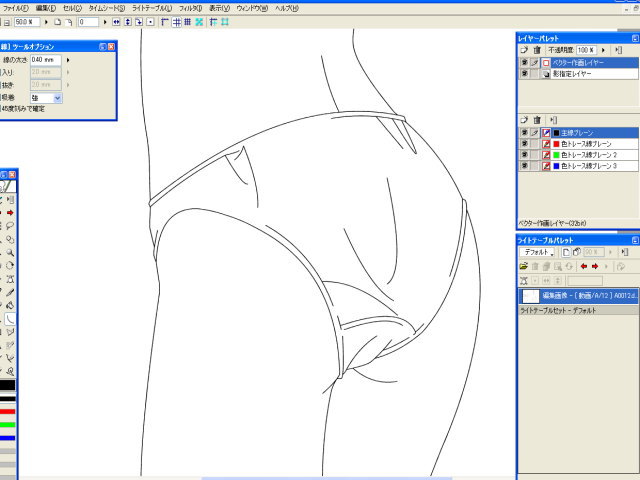Toggle visibility of 色トレース線プレーン 2

(524, 155)
